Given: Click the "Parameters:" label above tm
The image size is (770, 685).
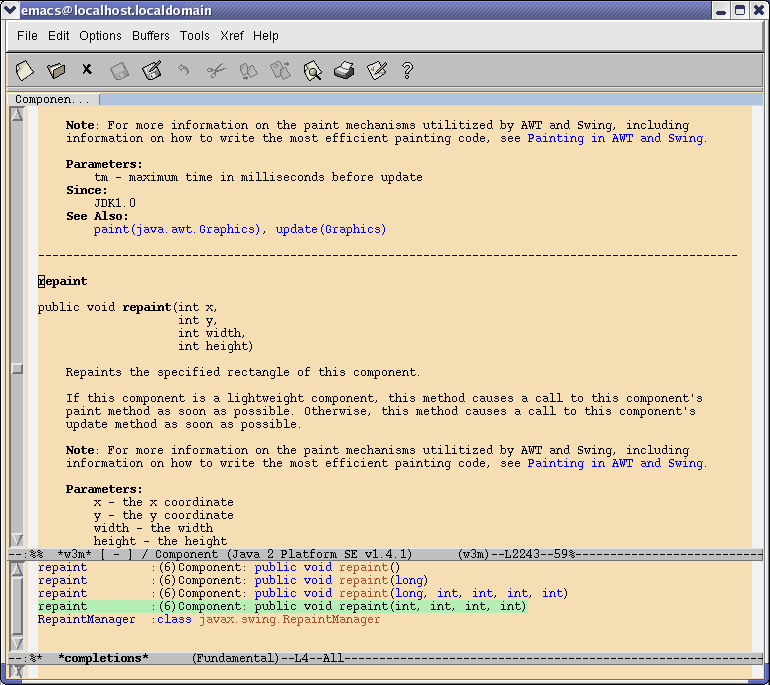Looking at the screenshot, I should (104, 164).
